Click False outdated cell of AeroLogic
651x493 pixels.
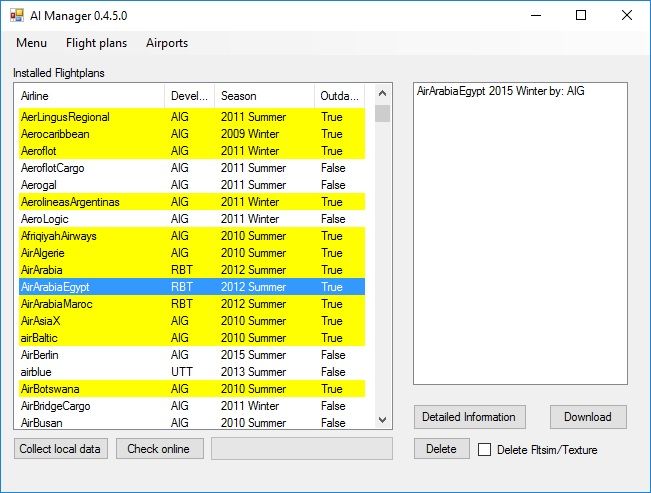(x=333, y=219)
